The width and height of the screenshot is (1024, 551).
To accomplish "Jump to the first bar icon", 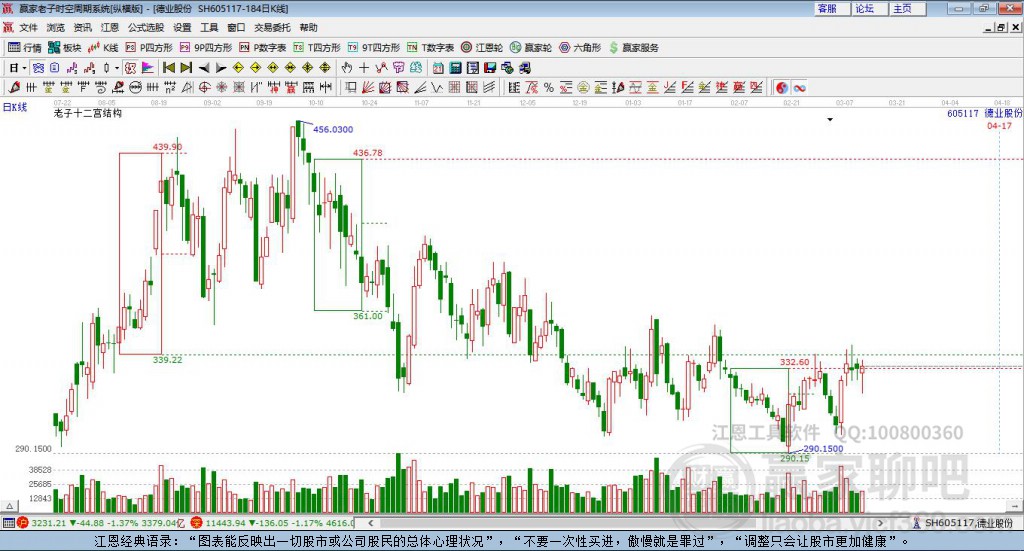I will pyautogui.click(x=169, y=68).
